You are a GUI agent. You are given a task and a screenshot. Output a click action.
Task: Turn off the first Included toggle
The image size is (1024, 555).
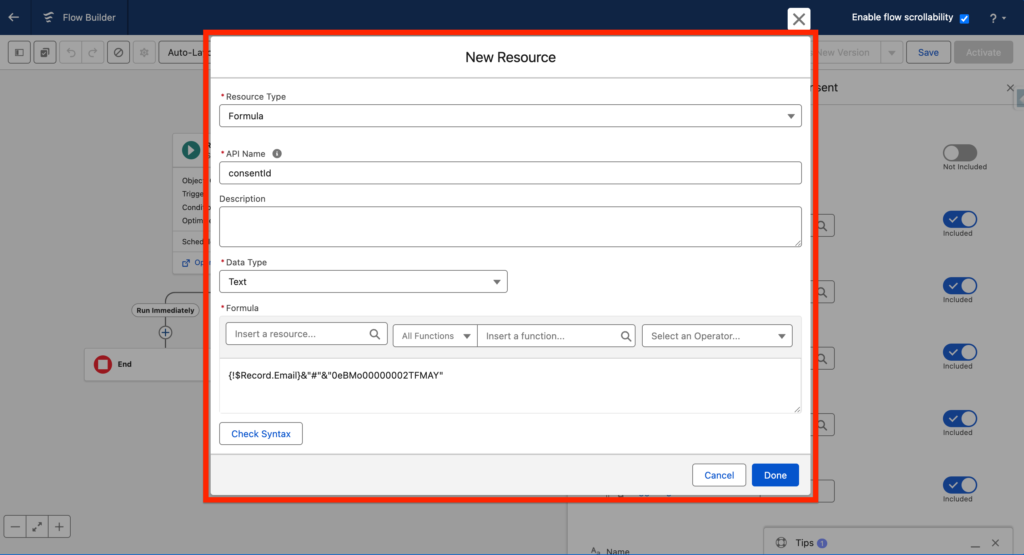(x=959, y=219)
